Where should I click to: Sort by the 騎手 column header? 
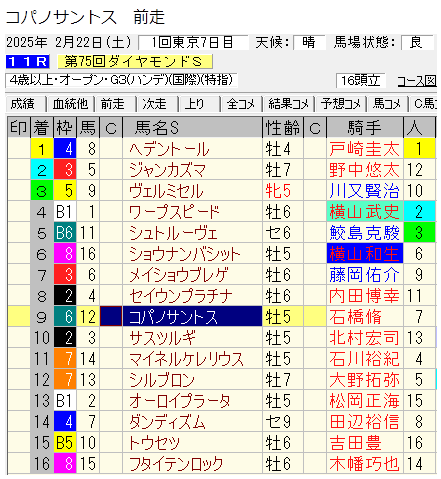[x=365, y=127]
